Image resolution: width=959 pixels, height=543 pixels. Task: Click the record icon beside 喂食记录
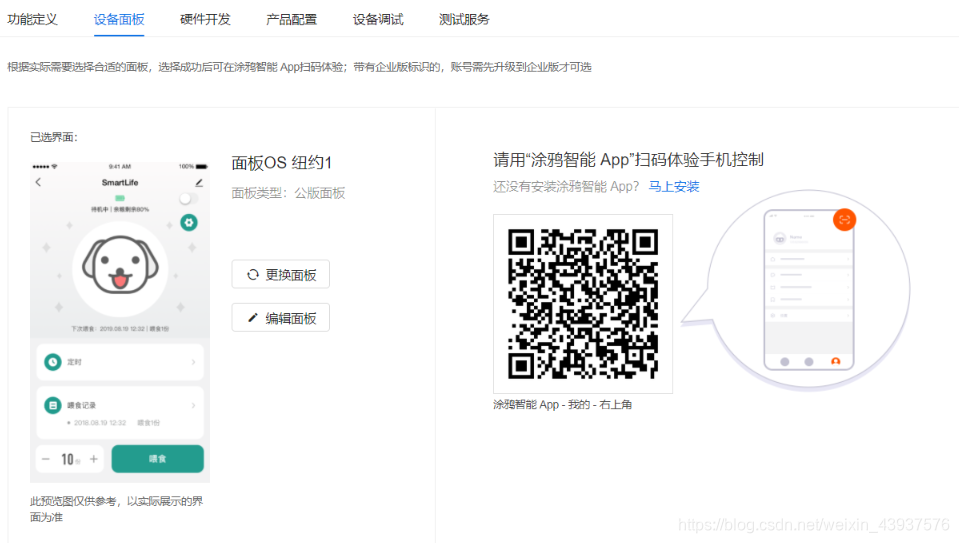coord(53,405)
